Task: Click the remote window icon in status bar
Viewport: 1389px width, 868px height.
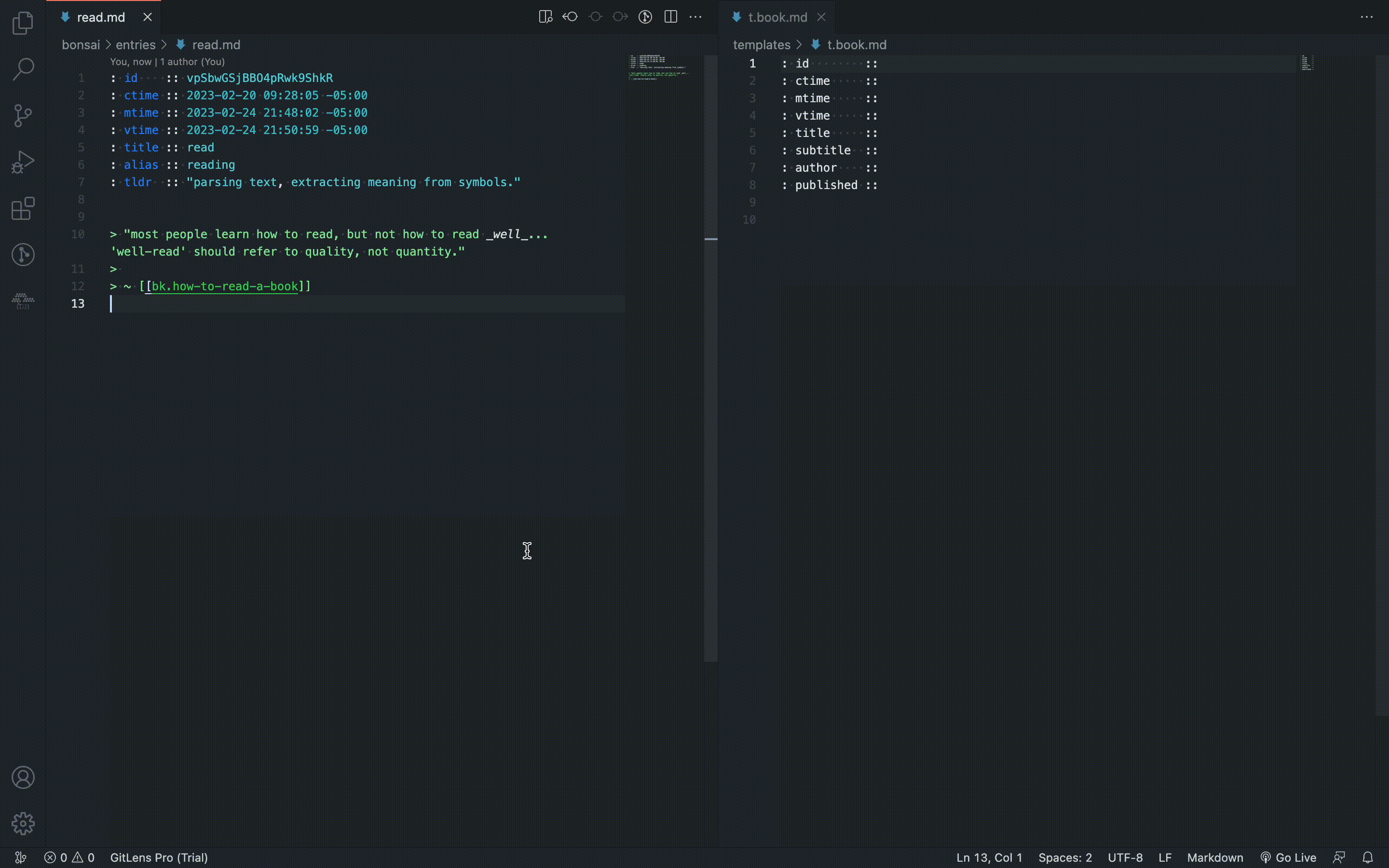Action: click(x=21, y=858)
